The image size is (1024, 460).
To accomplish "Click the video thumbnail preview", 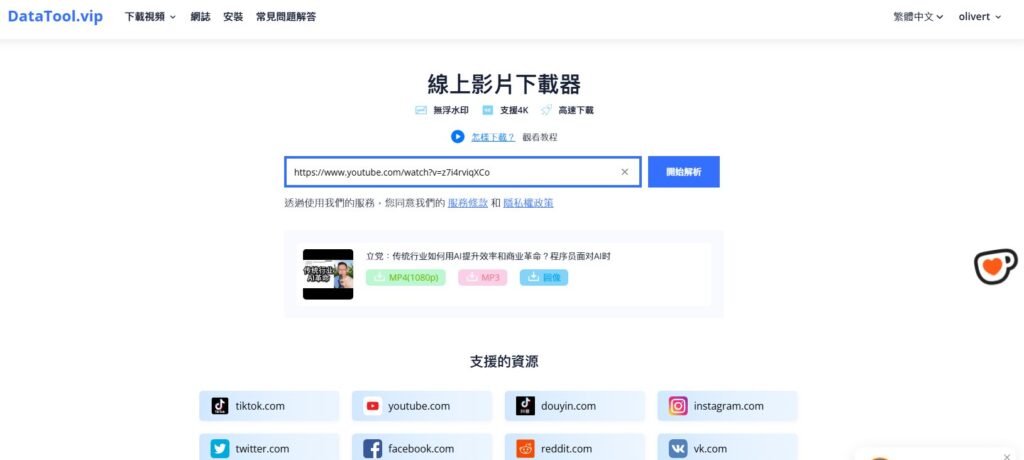I will [328, 274].
